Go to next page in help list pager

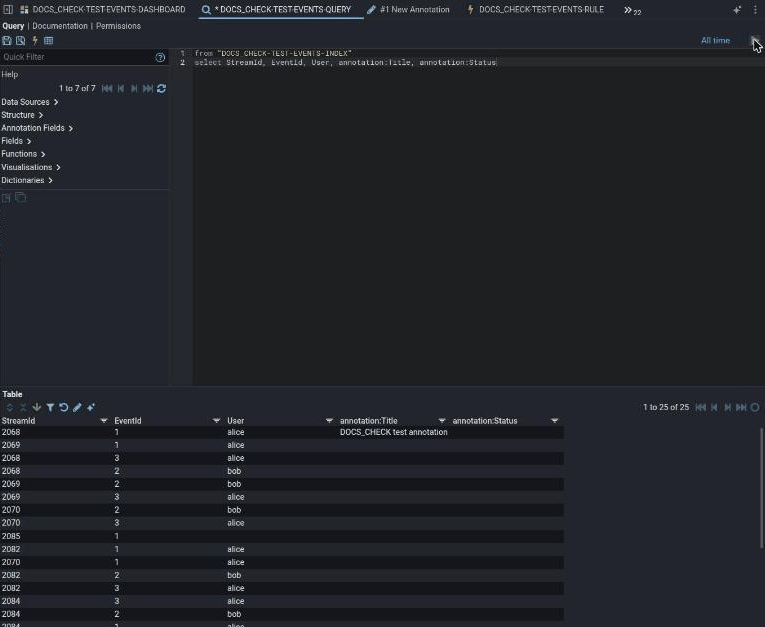pyautogui.click(x=134, y=88)
